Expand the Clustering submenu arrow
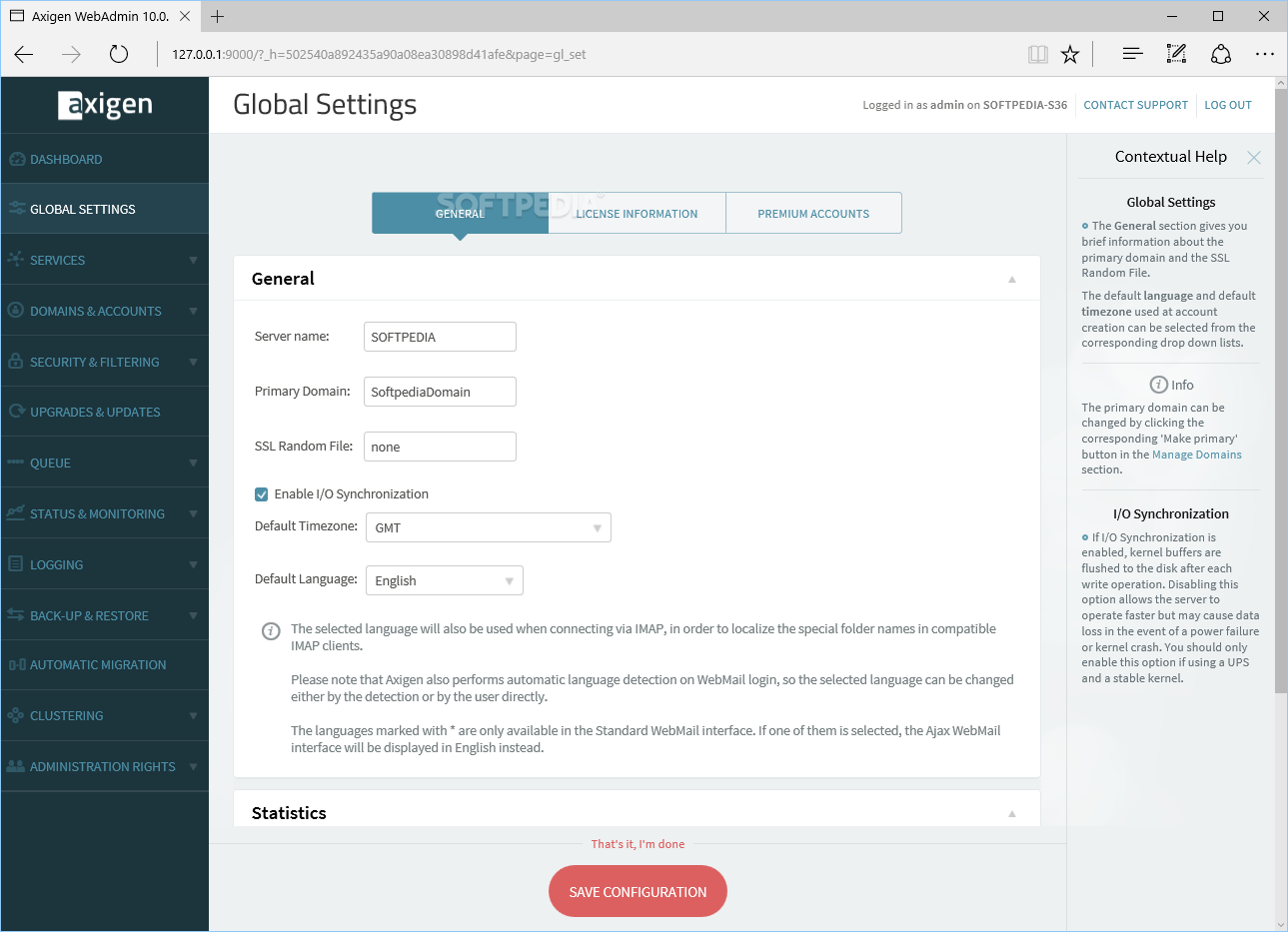This screenshot has width=1288, height=932. pos(193,715)
